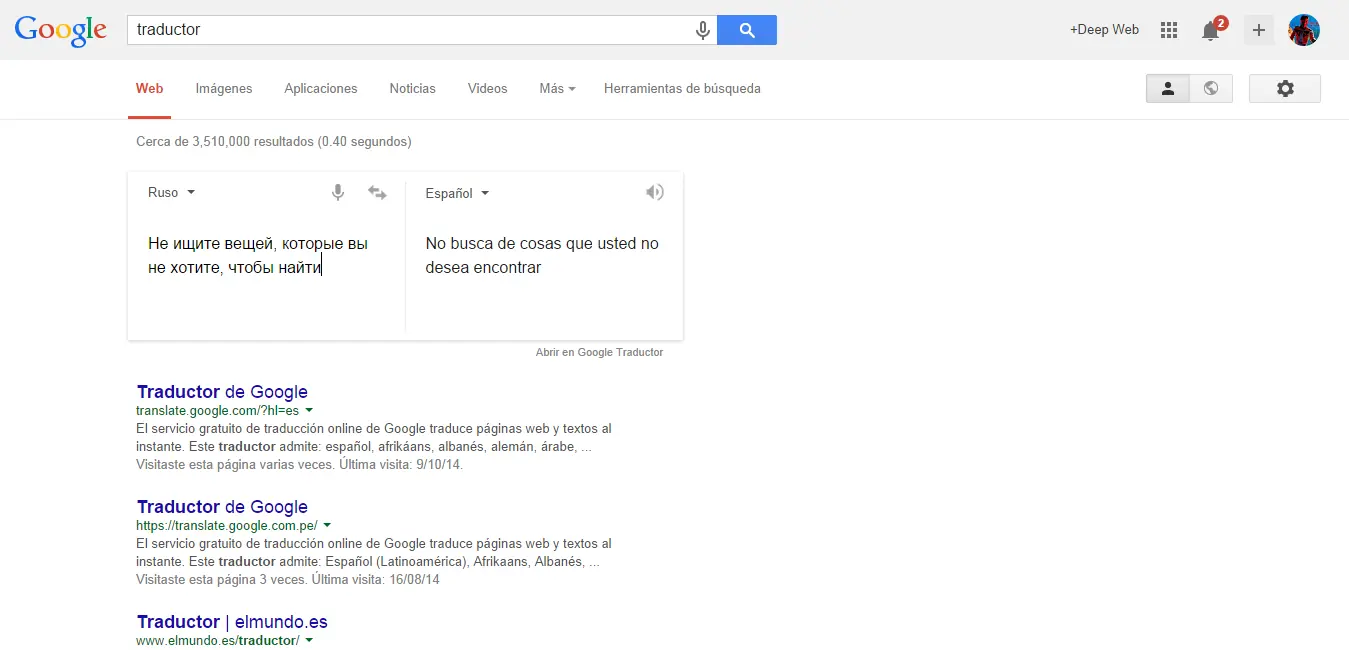This screenshot has width=1349, height=650.
Task: Click the Última visita: 9/10/14 text
Action: tap(401, 464)
